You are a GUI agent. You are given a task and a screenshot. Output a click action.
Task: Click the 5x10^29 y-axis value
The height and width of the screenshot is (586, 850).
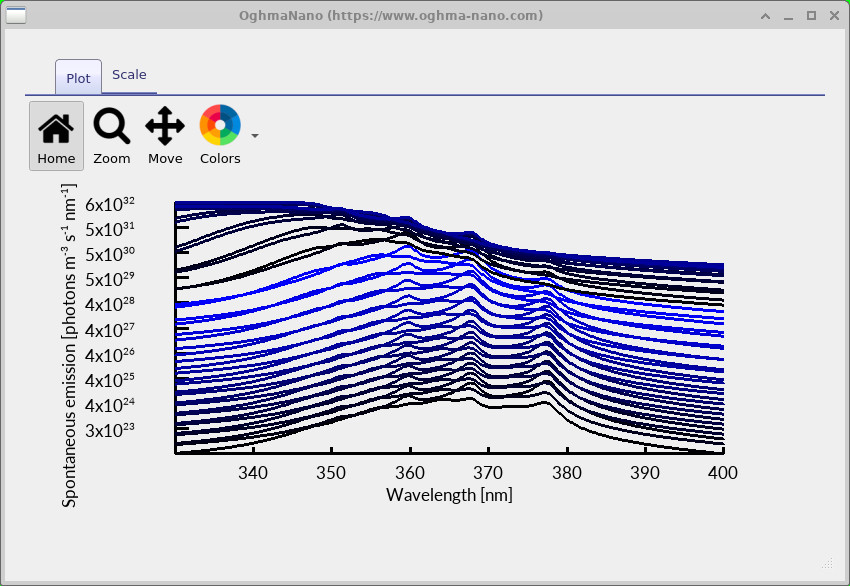click(110, 279)
